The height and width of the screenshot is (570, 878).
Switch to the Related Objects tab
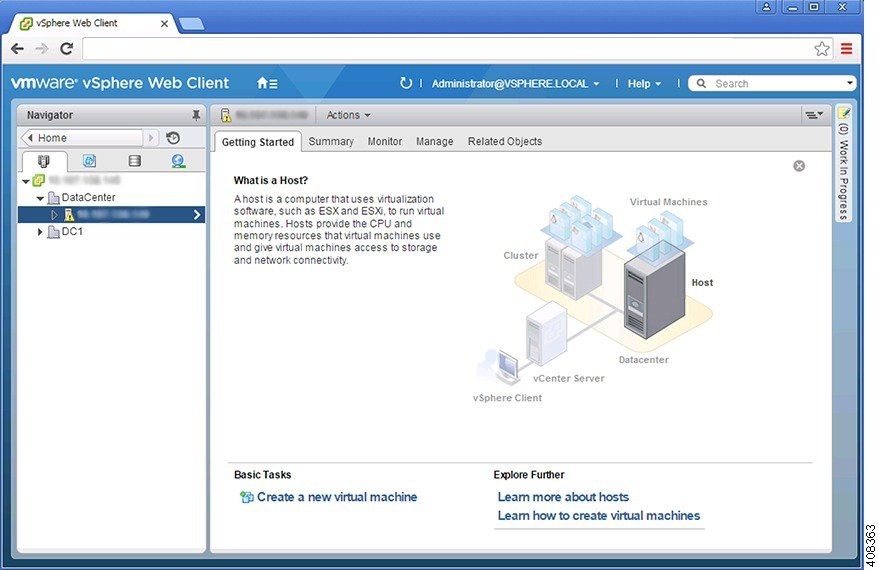[x=505, y=142]
